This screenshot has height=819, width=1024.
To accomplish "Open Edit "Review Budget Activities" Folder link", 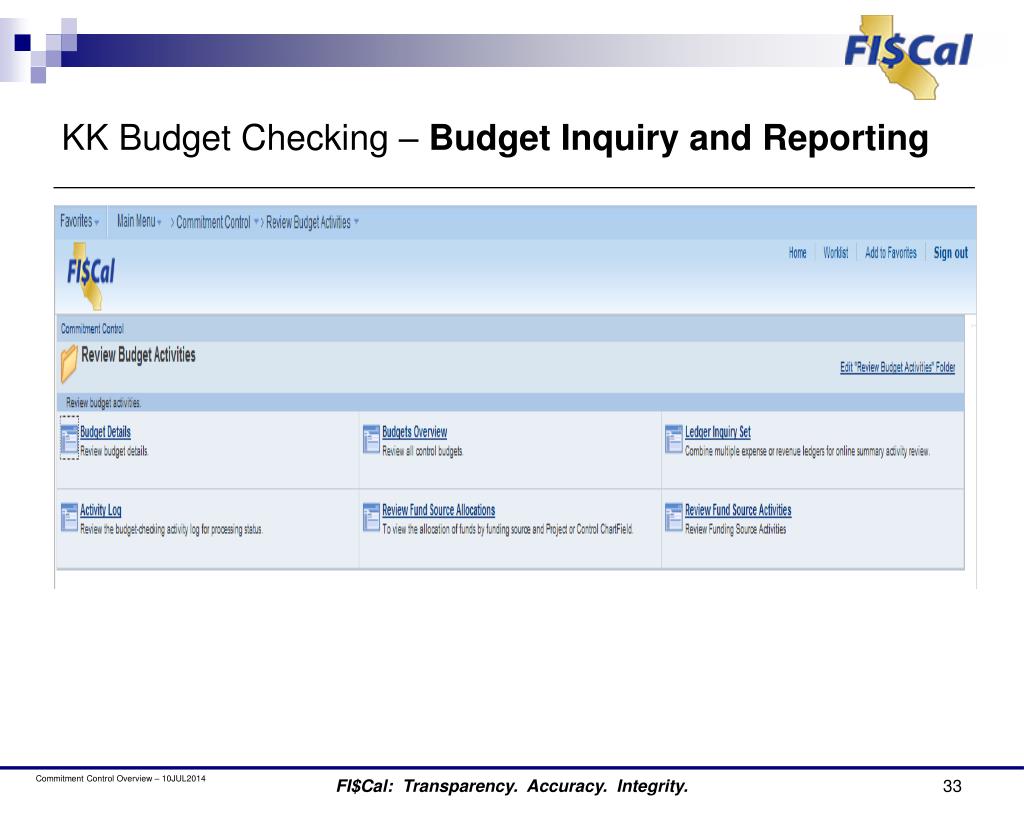I will point(897,367).
